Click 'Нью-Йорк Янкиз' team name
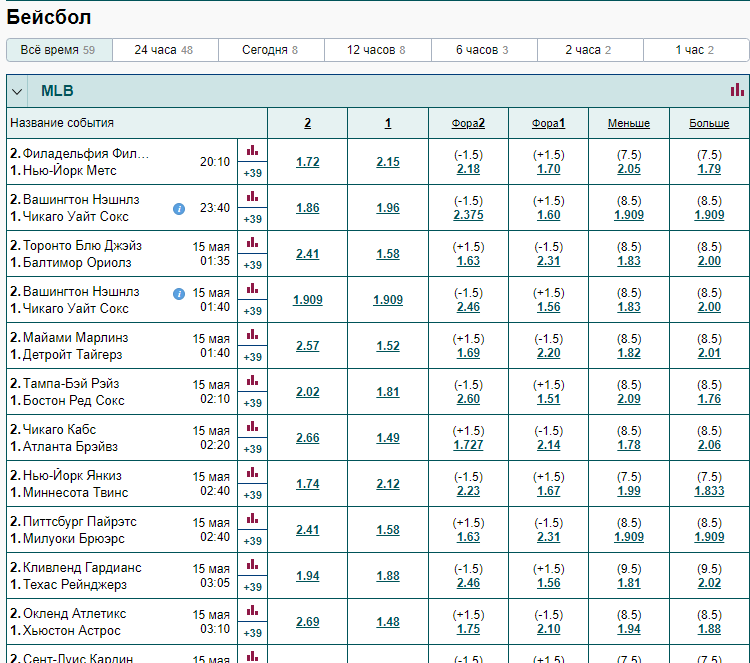 tap(72, 475)
